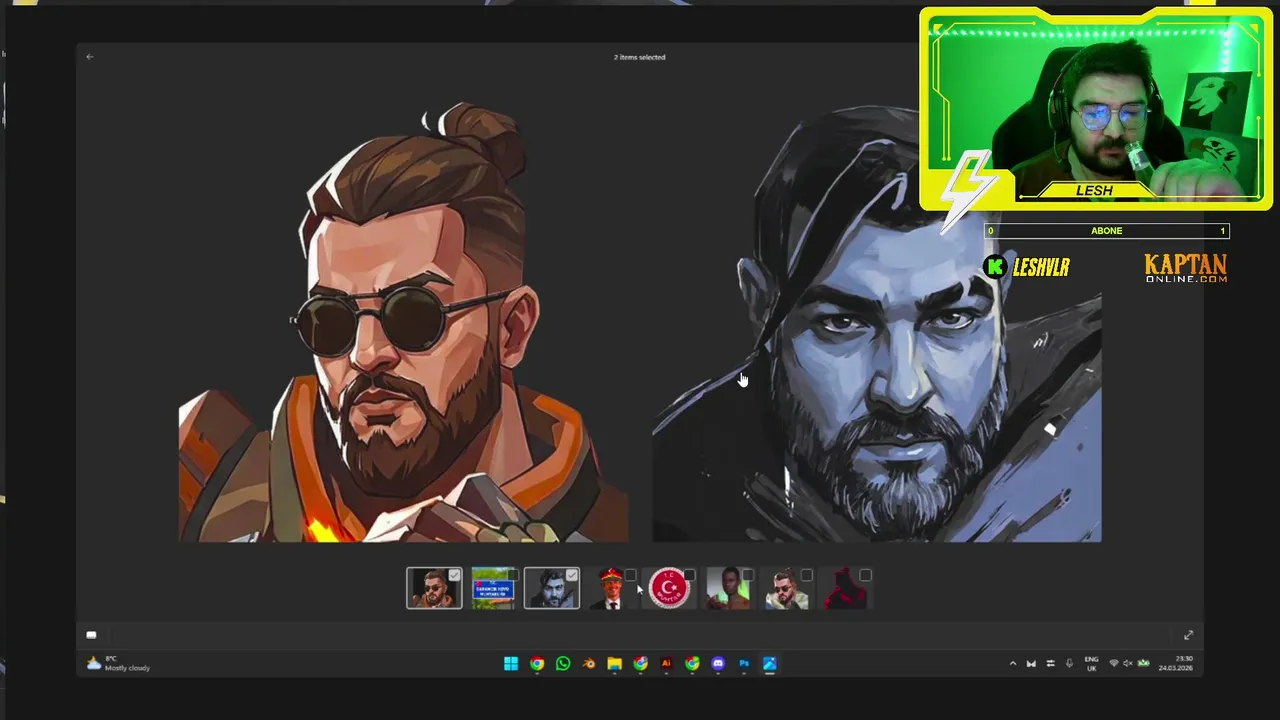Click the '2 items selected' label

[640, 57]
